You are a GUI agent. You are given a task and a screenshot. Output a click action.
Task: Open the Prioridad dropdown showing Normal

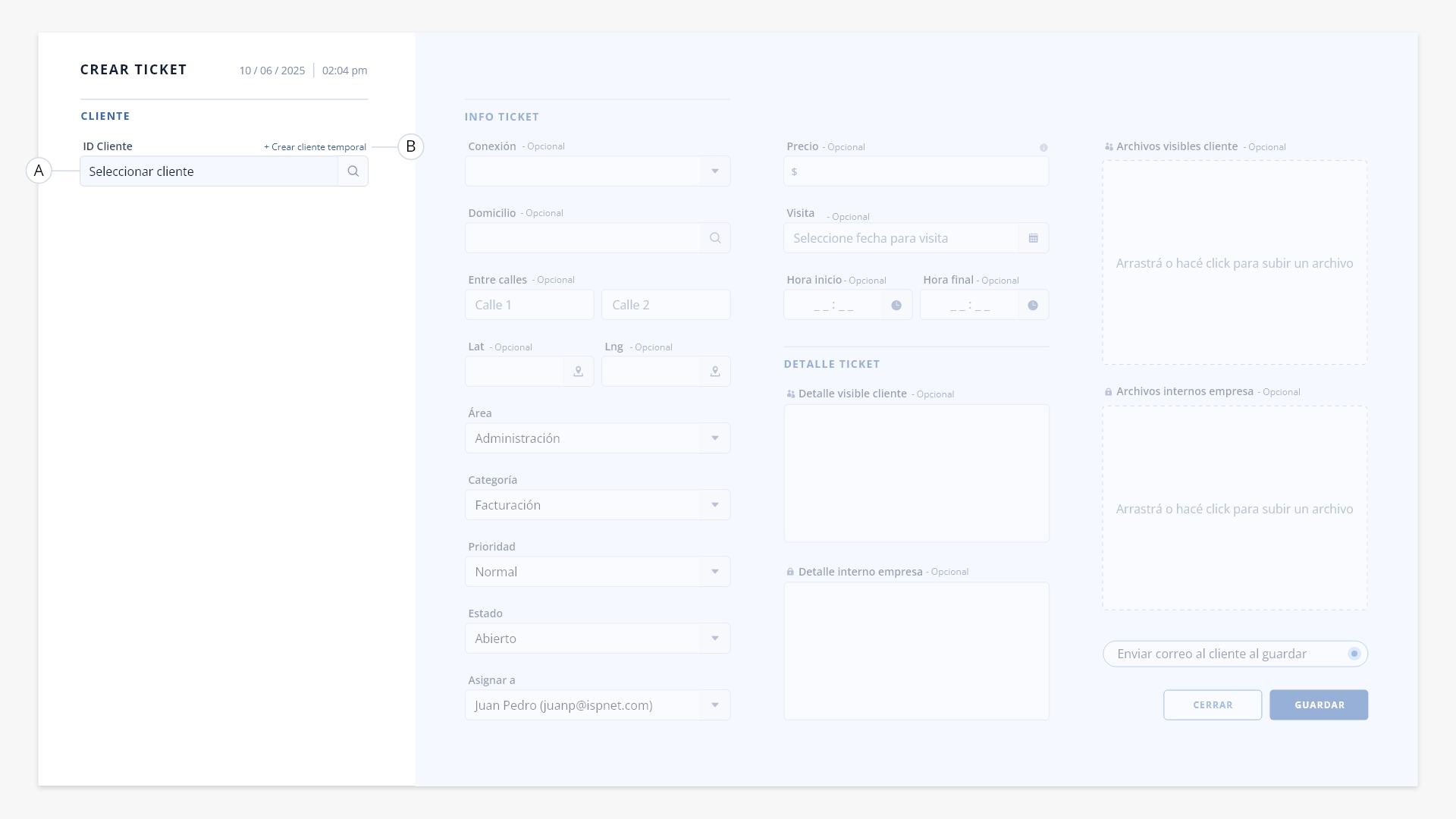point(598,572)
